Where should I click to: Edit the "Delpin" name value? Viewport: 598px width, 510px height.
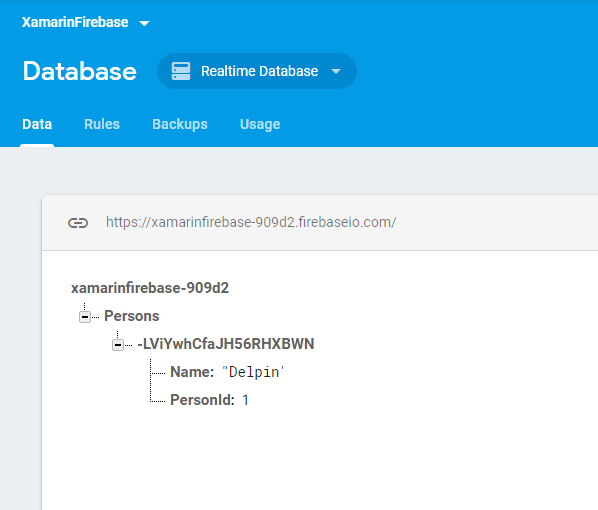[254, 372]
